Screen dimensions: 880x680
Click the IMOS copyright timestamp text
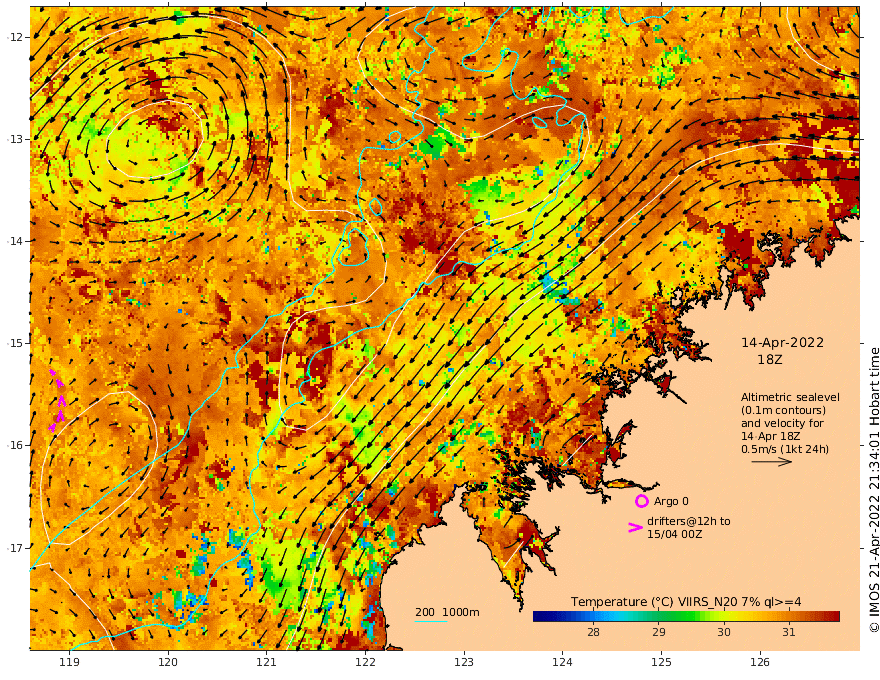tap(874, 489)
